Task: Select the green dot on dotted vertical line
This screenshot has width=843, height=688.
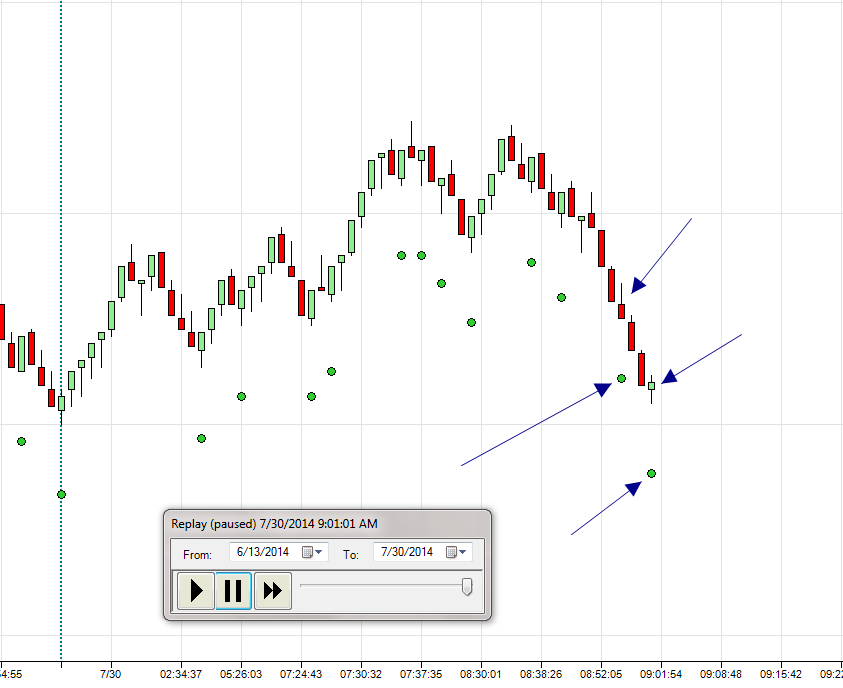Action: pos(61,494)
